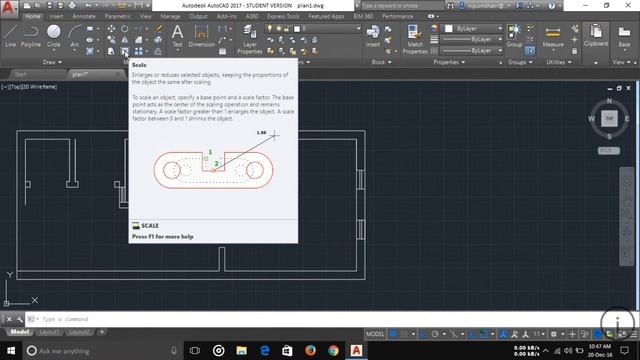This screenshot has height=360, width=640.
Task: Click the Measure tool icon
Action: (x=553, y=36)
